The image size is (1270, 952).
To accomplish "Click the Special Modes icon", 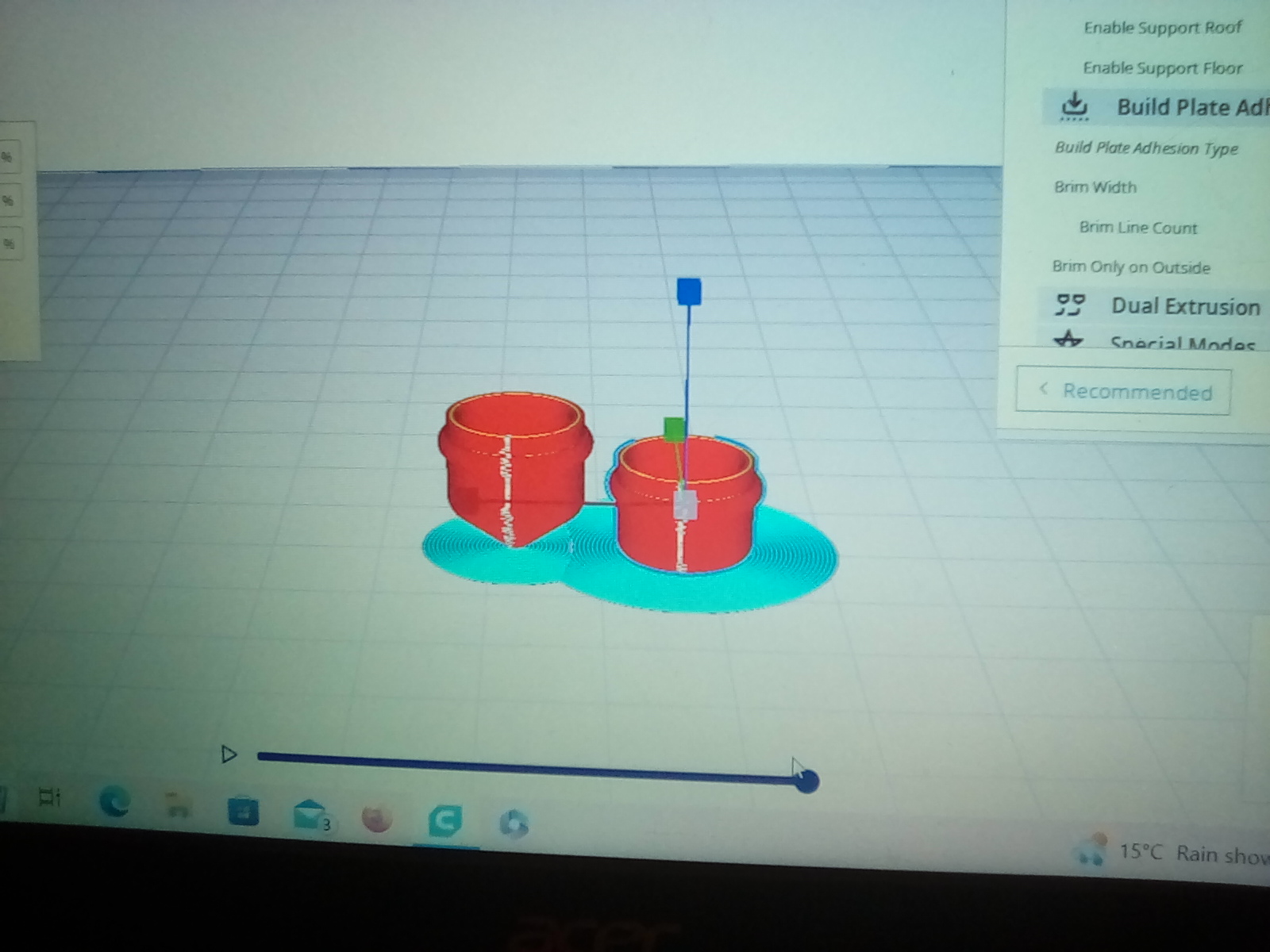I will point(1068,340).
